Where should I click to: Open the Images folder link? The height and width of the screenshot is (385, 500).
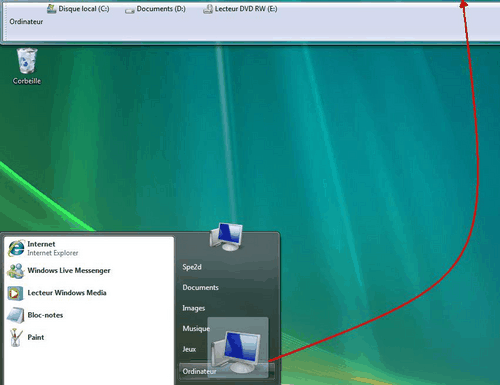[x=194, y=308]
